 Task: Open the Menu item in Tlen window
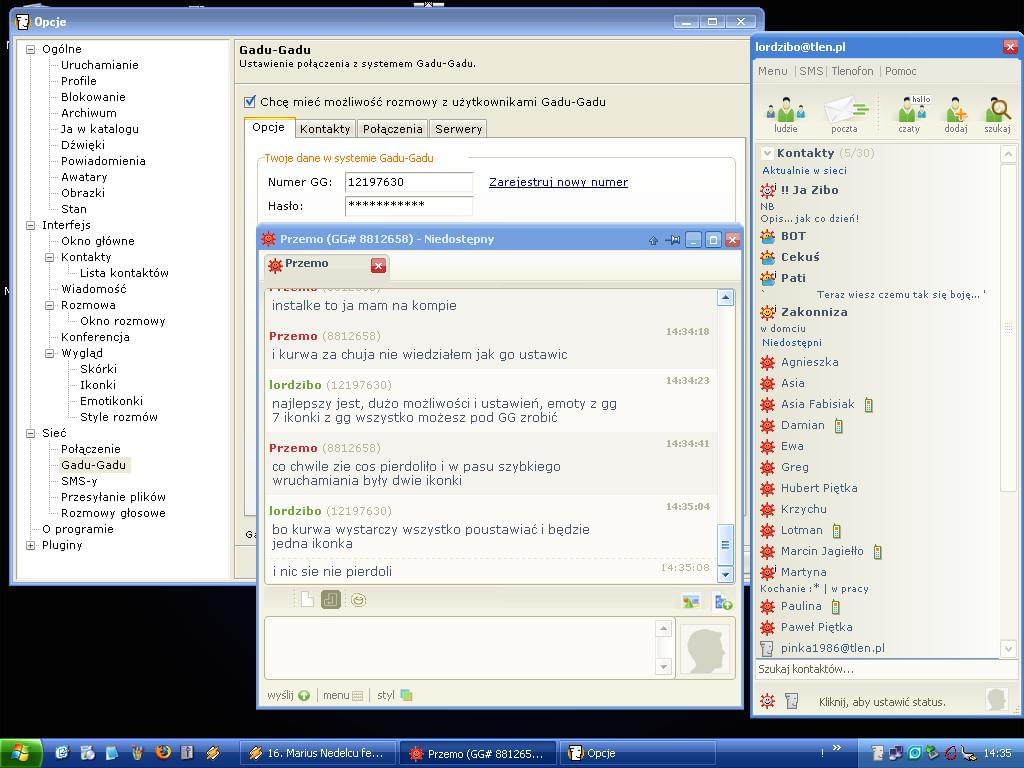[x=773, y=71]
